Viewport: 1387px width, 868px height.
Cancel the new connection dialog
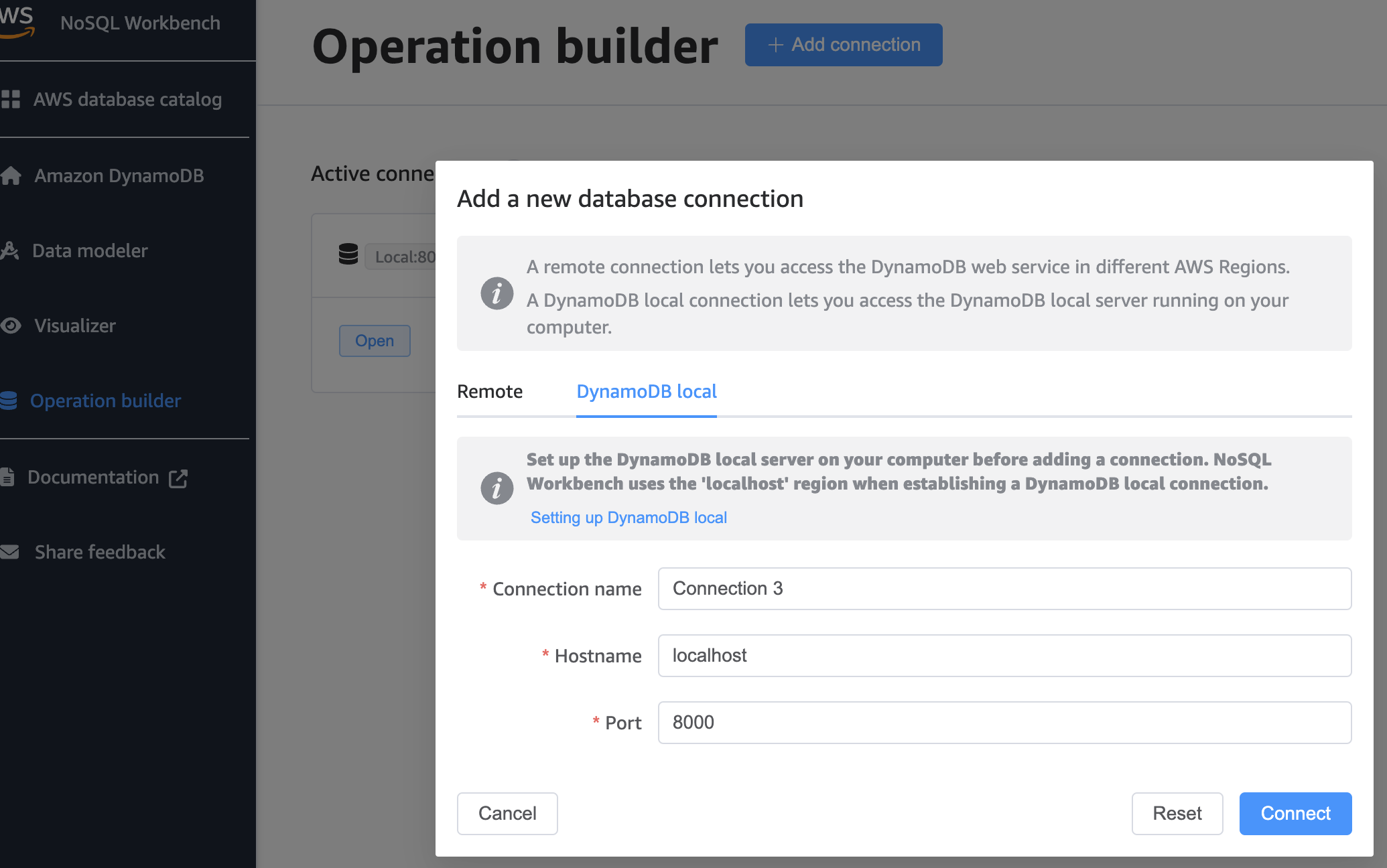[507, 814]
